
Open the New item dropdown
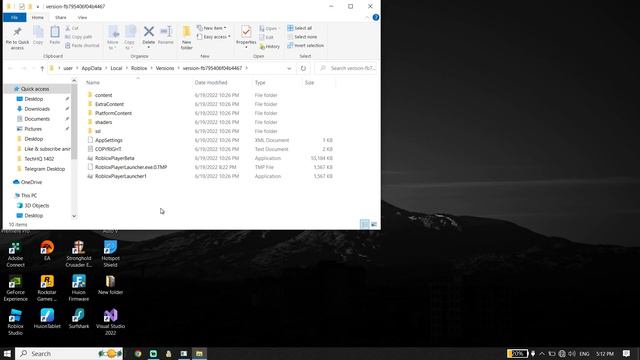coord(211,28)
